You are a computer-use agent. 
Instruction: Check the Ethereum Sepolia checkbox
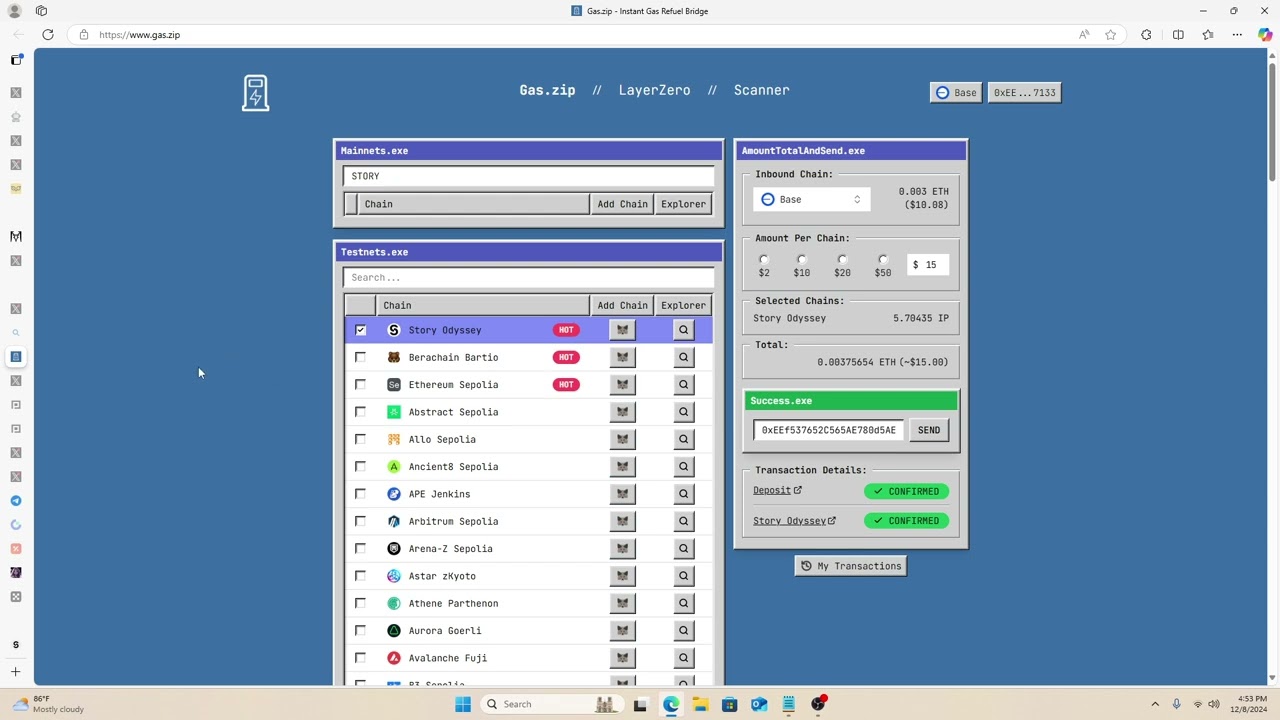[x=361, y=385]
